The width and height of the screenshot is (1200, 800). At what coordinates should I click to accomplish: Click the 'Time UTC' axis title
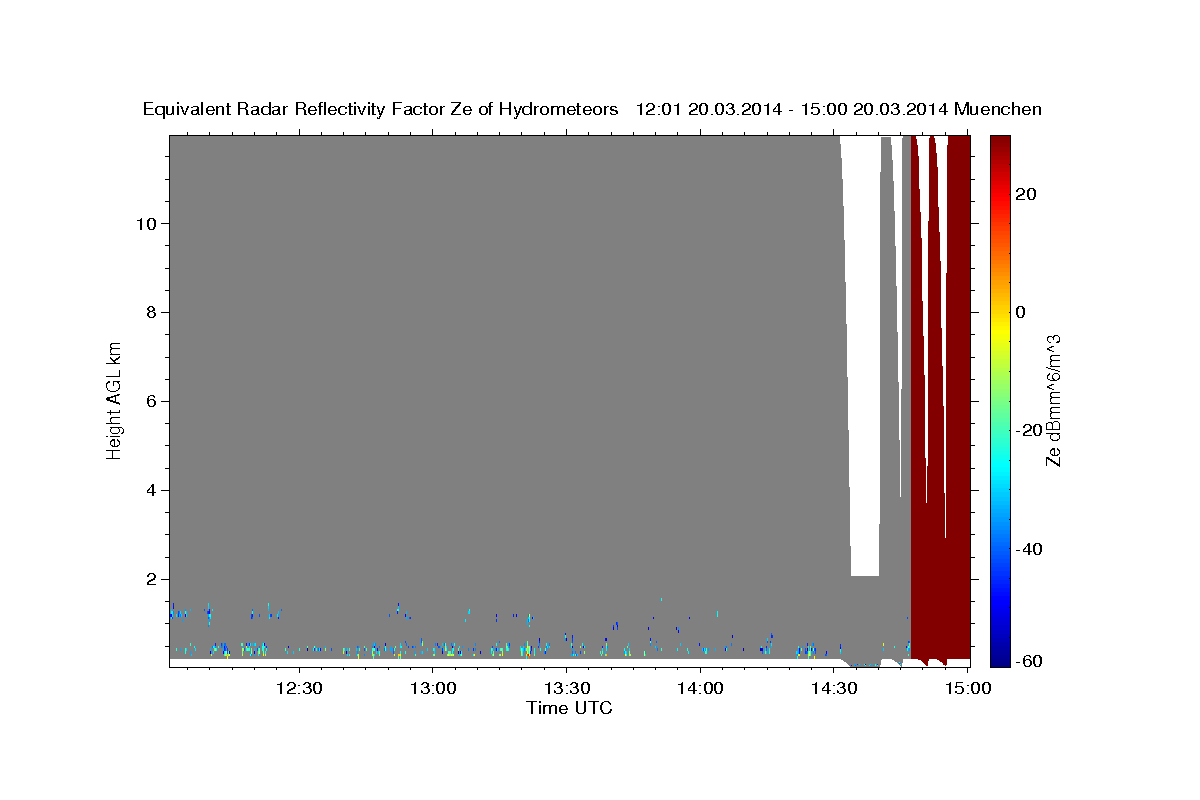569,708
